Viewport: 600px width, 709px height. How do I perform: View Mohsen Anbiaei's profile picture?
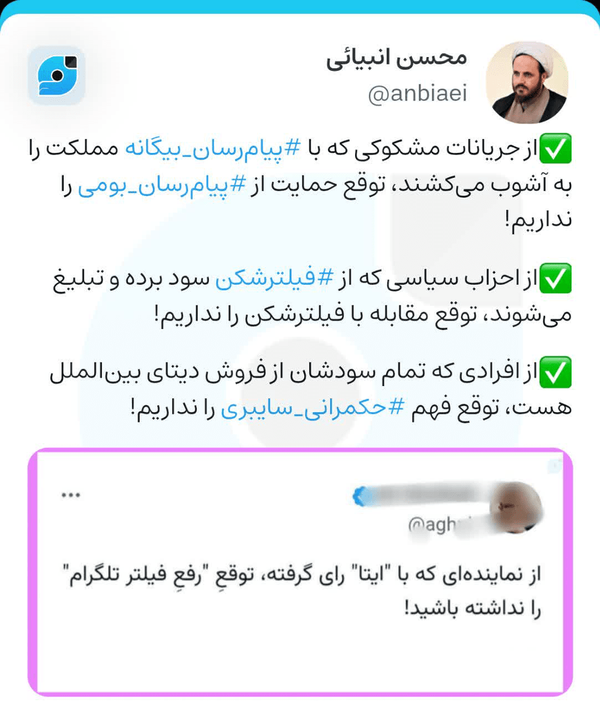pos(527,82)
